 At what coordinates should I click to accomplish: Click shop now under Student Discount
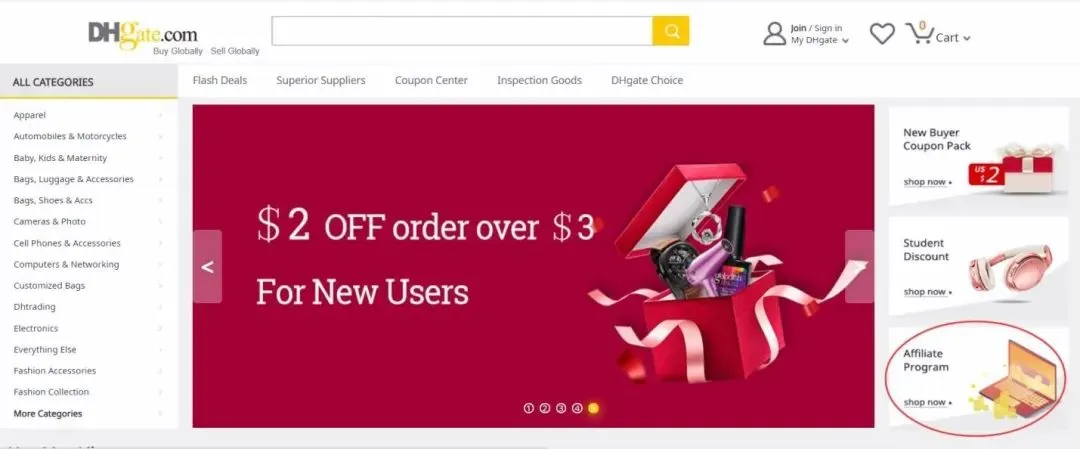pos(928,292)
